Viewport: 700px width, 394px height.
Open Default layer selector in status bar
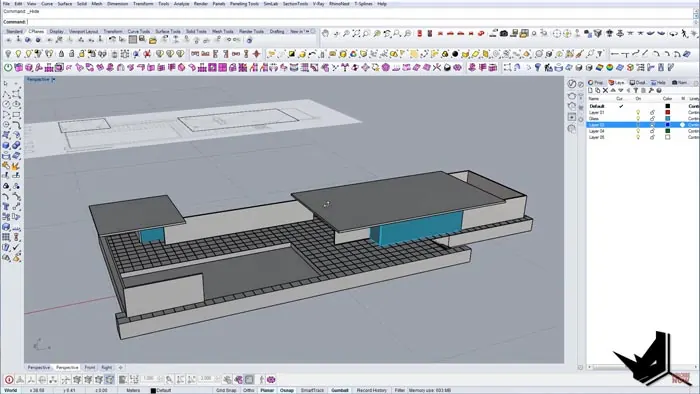click(161, 390)
